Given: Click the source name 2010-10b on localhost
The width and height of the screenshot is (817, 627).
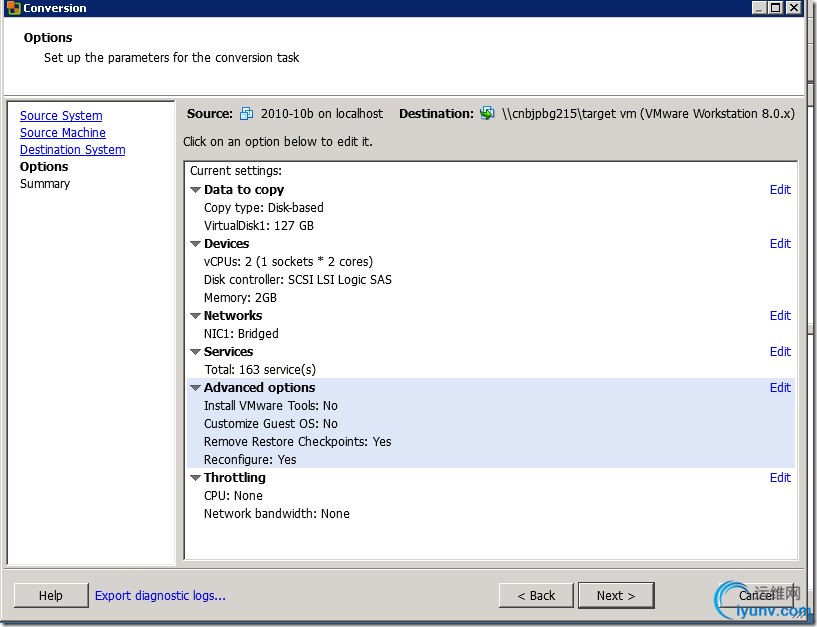Looking at the screenshot, I should click(321, 114).
